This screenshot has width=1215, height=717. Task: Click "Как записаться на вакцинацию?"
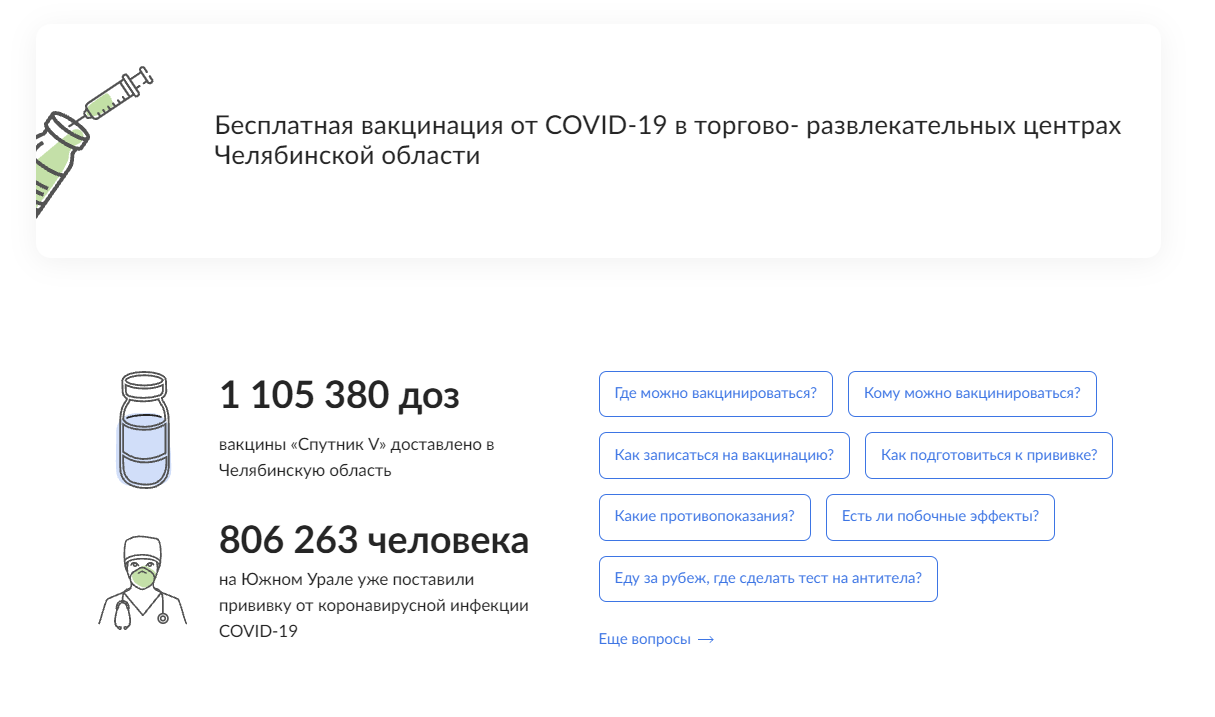724,456
